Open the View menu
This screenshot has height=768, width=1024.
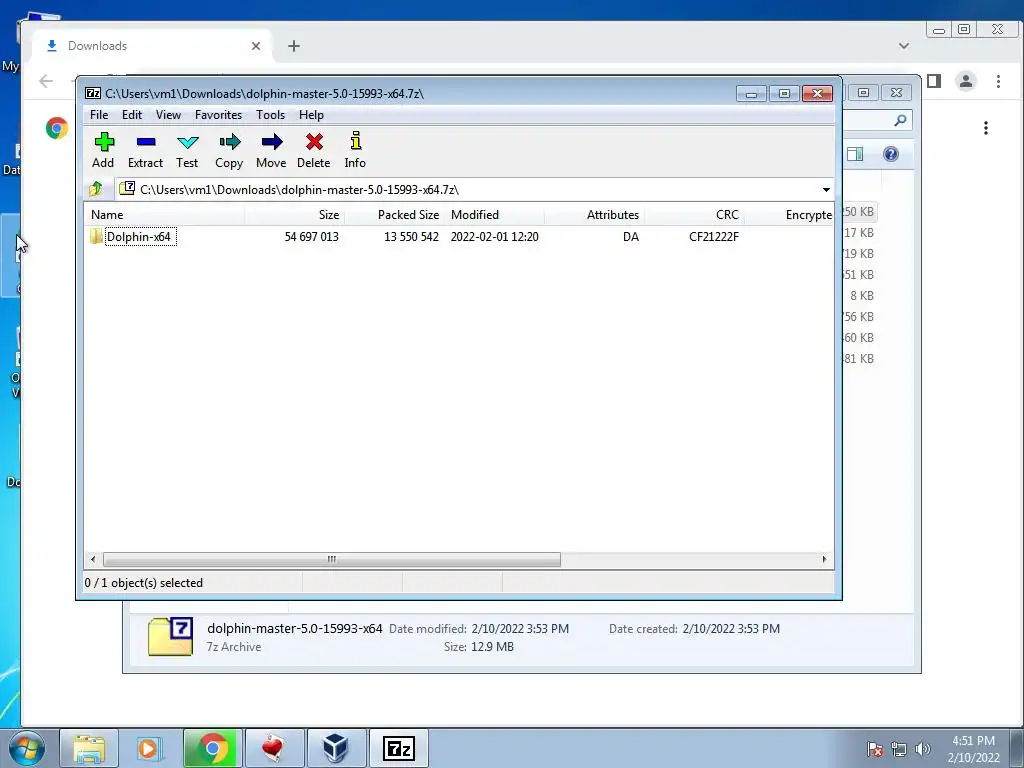tap(168, 115)
